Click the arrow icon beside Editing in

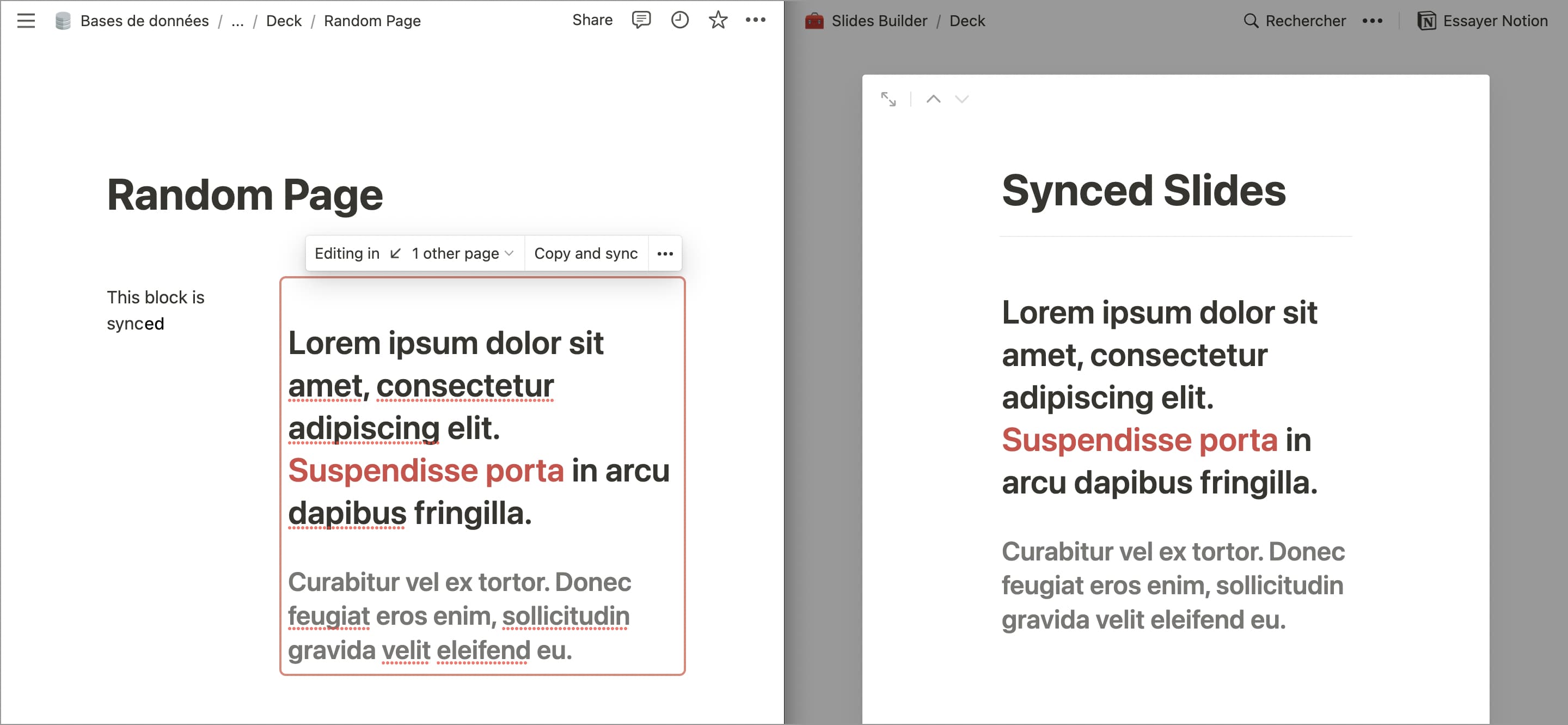point(395,253)
